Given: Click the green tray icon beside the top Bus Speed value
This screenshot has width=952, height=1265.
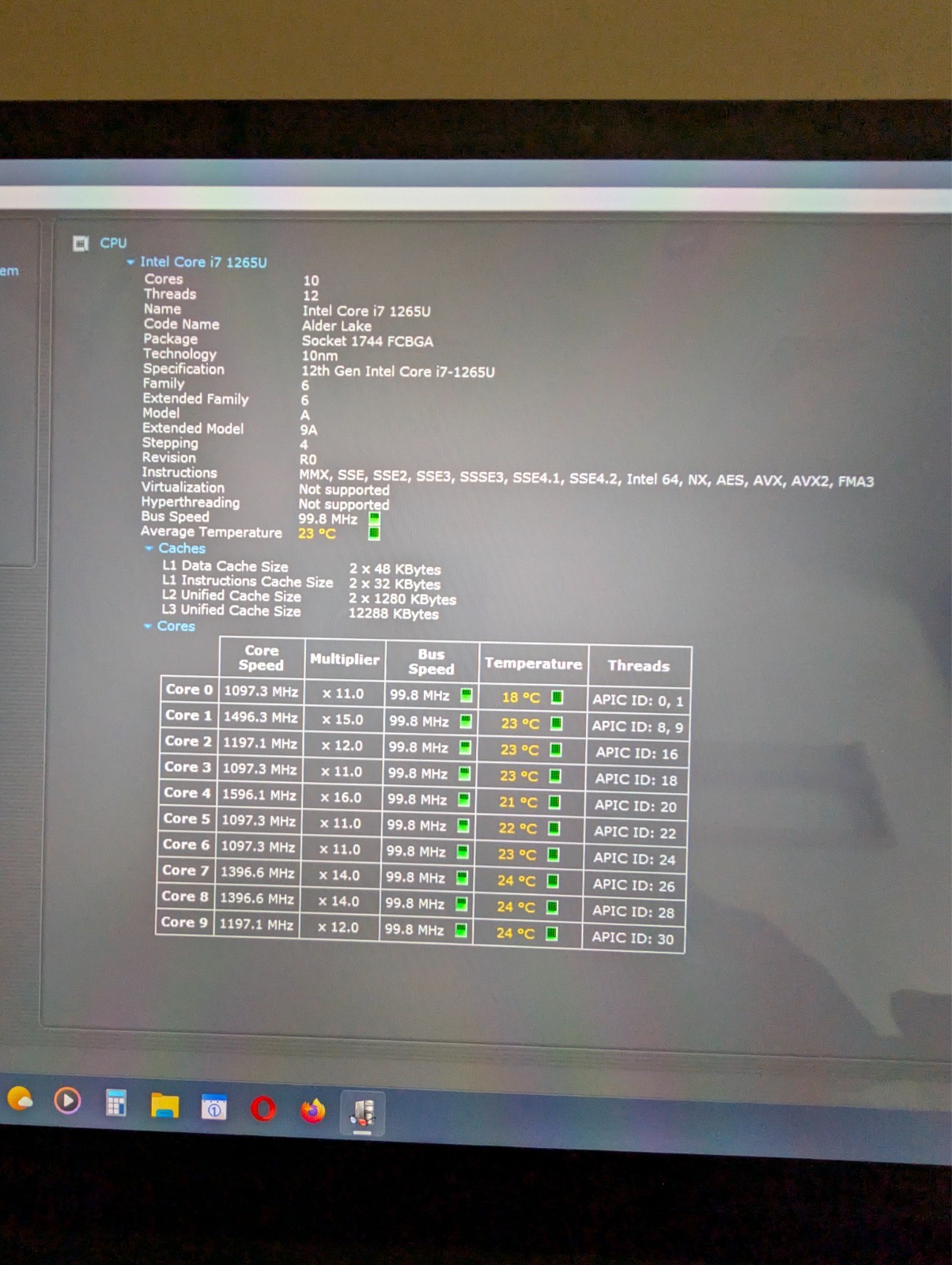Looking at the screenshot, I should pos(375,519).
